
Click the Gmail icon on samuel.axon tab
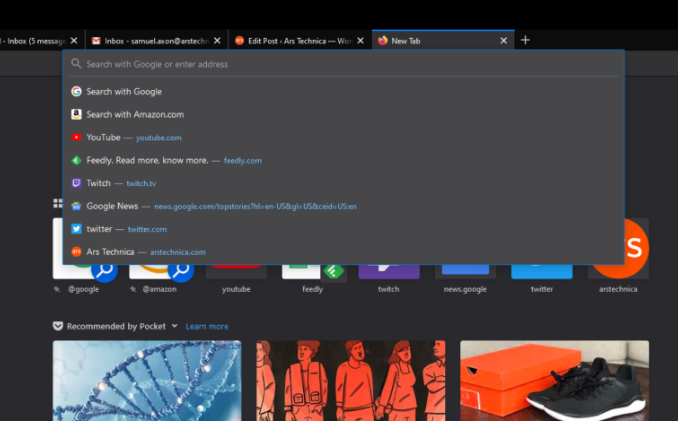pos(96,41)
